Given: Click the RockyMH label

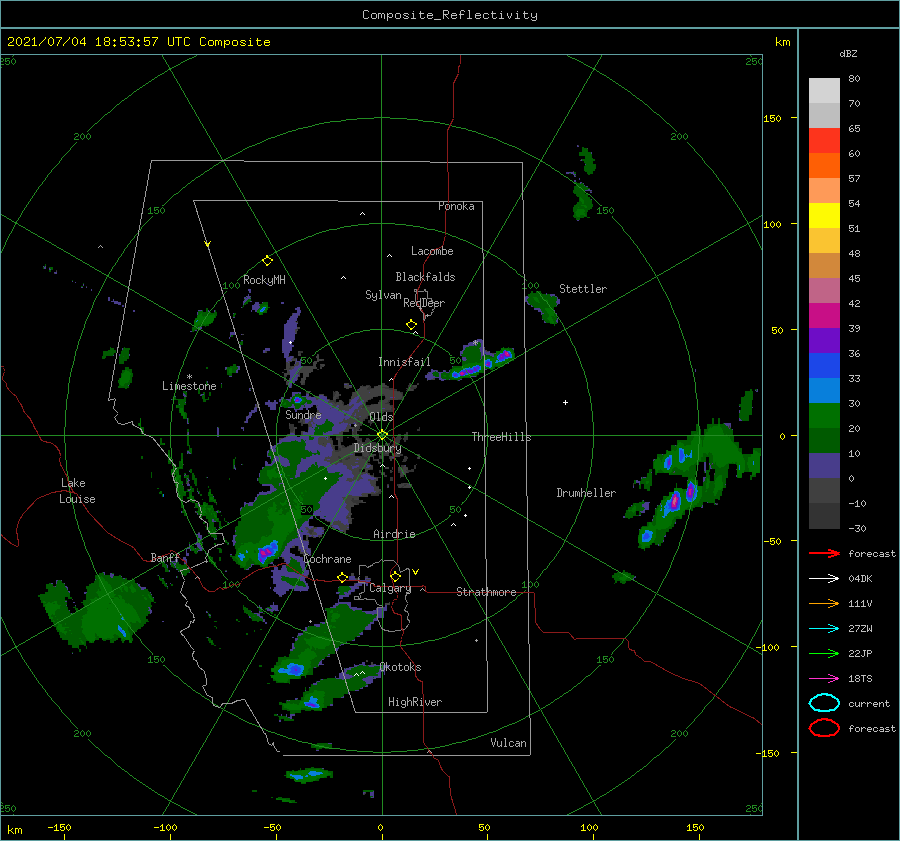Looking at the screenshot, I should pyautogui.click(x=264, y=280).
